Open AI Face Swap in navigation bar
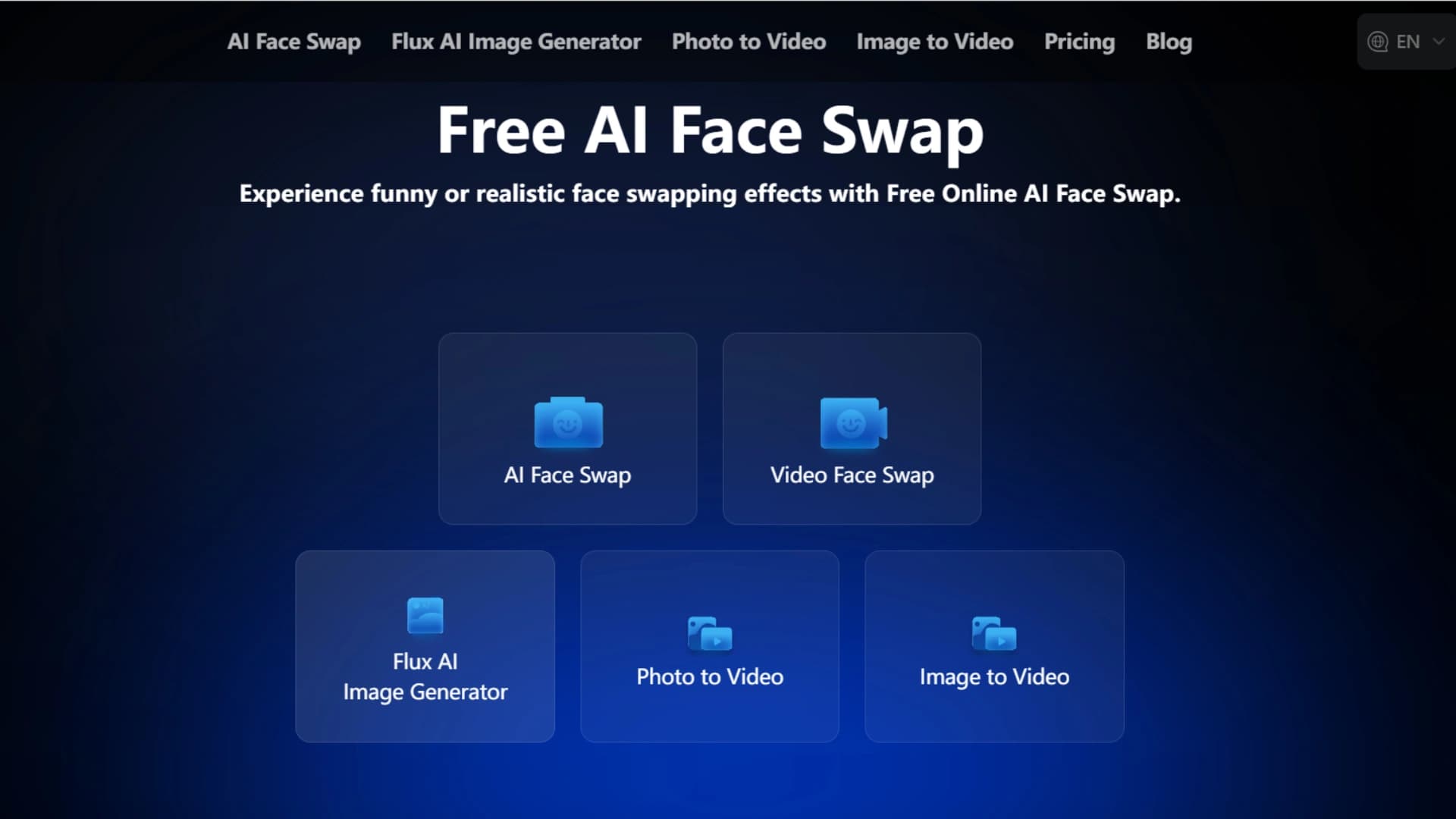Image resolution: width=1456 pixels, height=819 pixels. coord(294,42)
